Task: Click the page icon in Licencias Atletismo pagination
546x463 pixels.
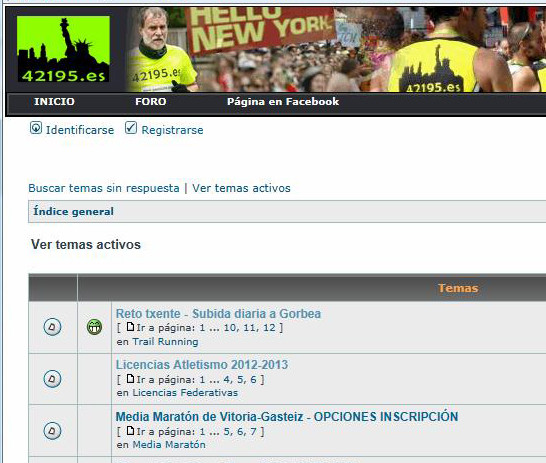Action: coord(130,379)
